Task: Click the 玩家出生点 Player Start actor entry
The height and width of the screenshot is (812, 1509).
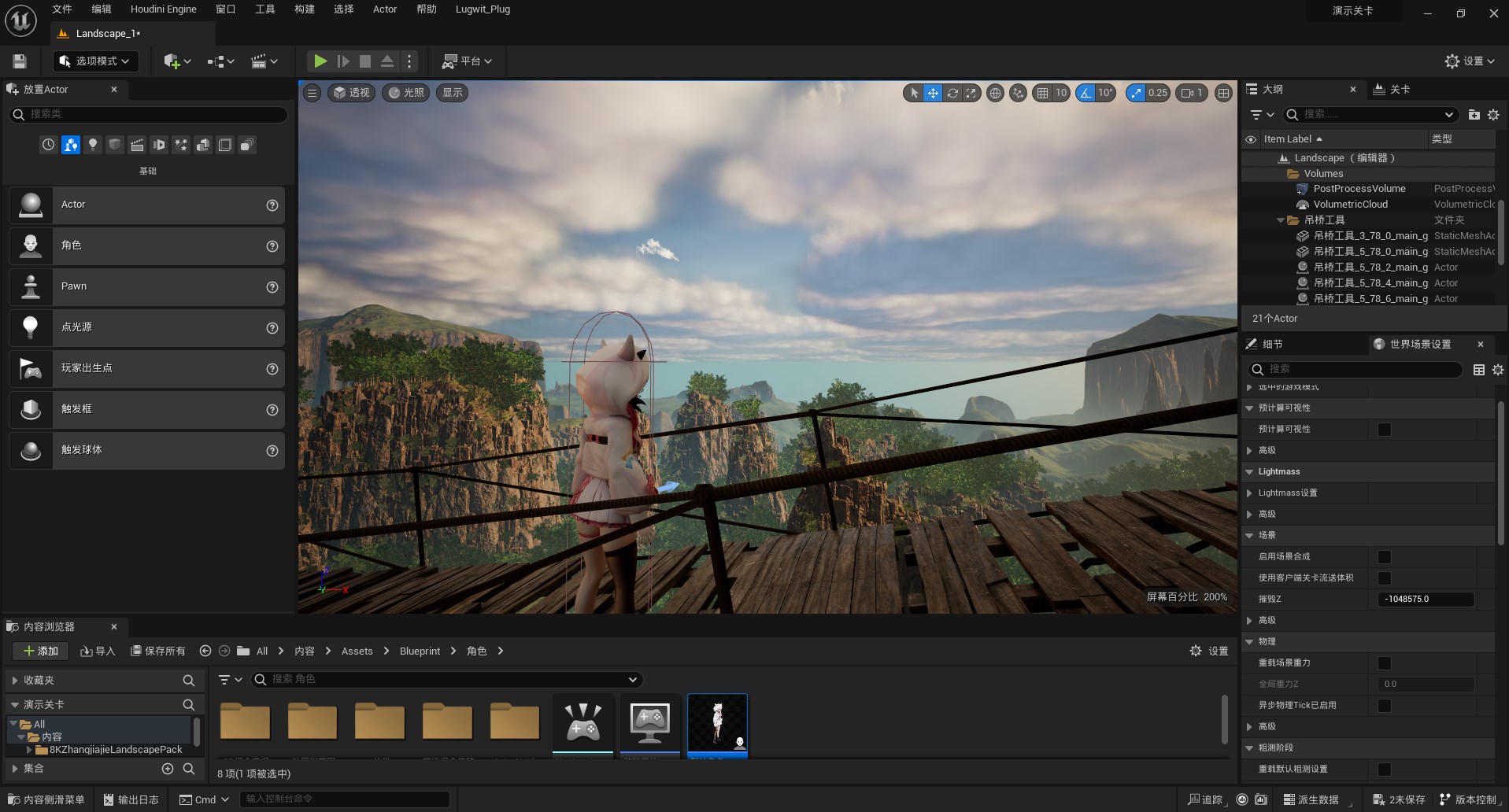Action: click(x=146, y=368)
